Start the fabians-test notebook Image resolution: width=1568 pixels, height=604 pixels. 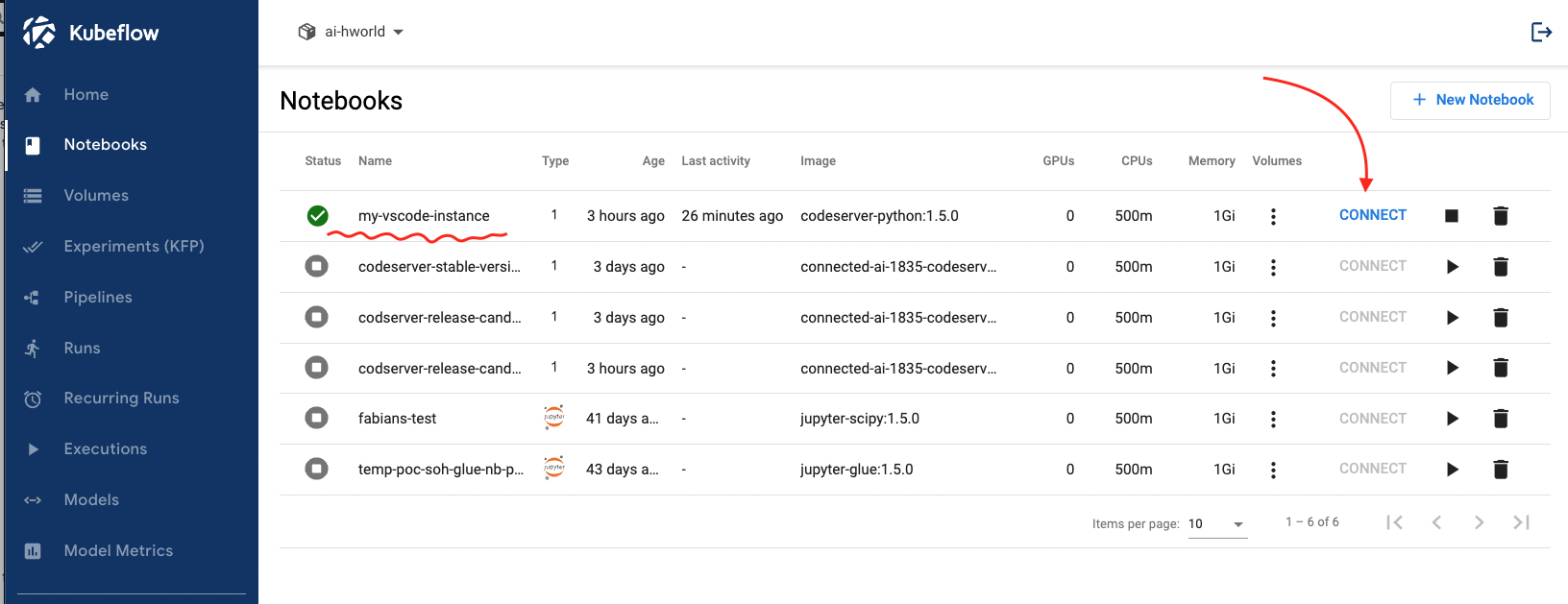[x=1452, y=419]
